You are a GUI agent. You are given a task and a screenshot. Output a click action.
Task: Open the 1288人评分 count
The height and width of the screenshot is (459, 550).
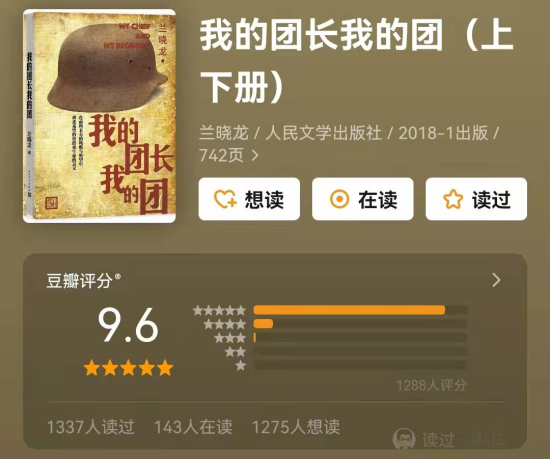[x=431, y=385]
